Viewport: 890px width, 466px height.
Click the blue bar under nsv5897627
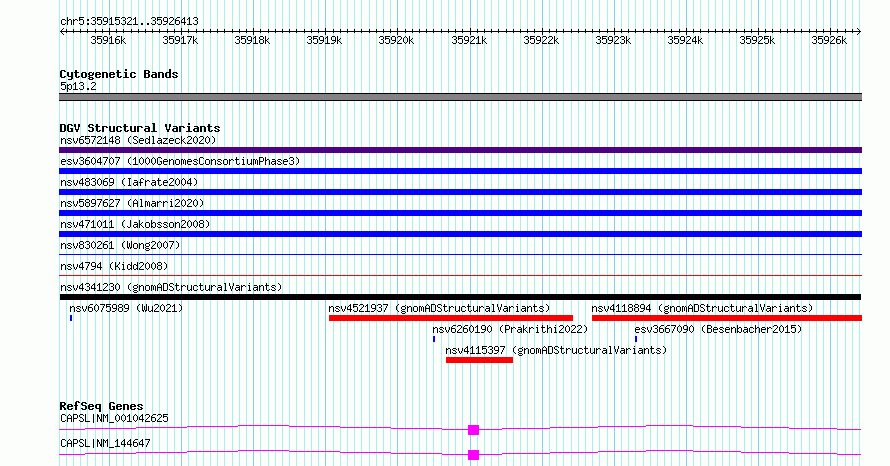pos(460,213)
